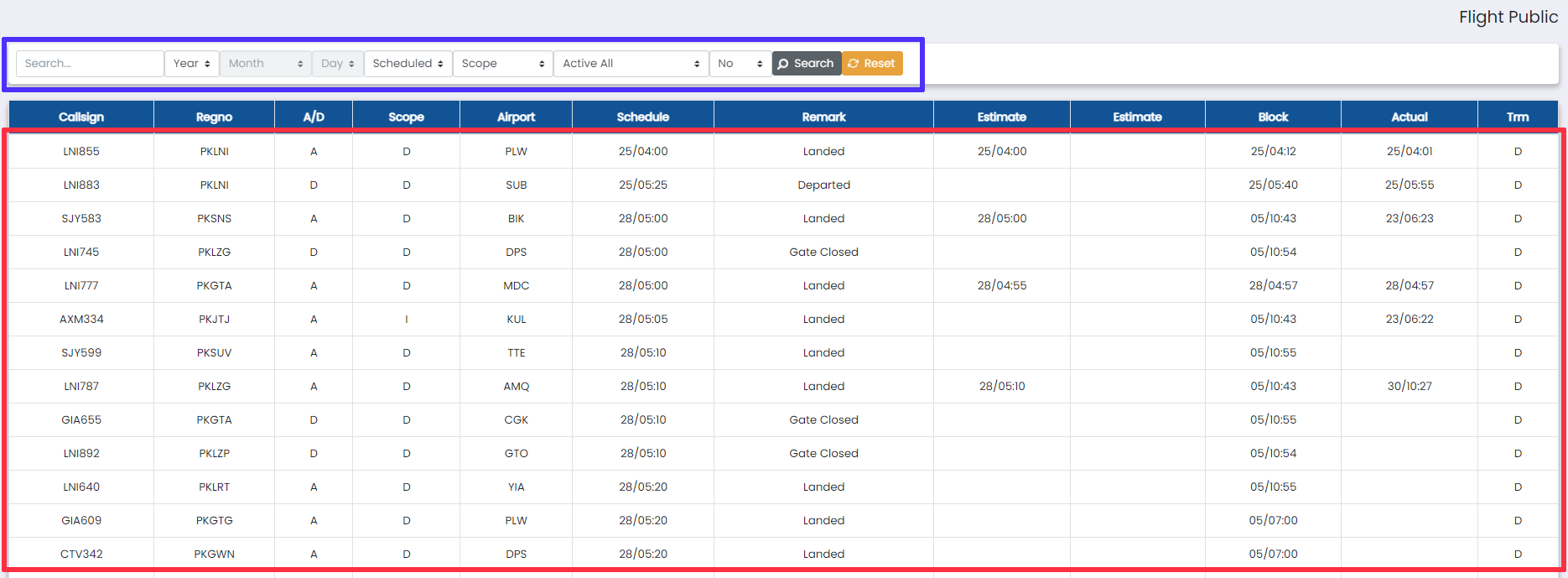This screenshot has width=1568, height=578.
Task: Open the No dropdown selector
Action: [x=740, y=64]
